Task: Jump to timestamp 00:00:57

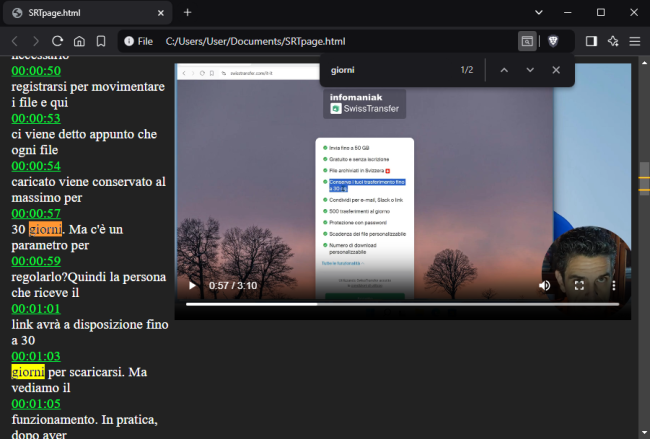Action: click(x=36, y=214)
